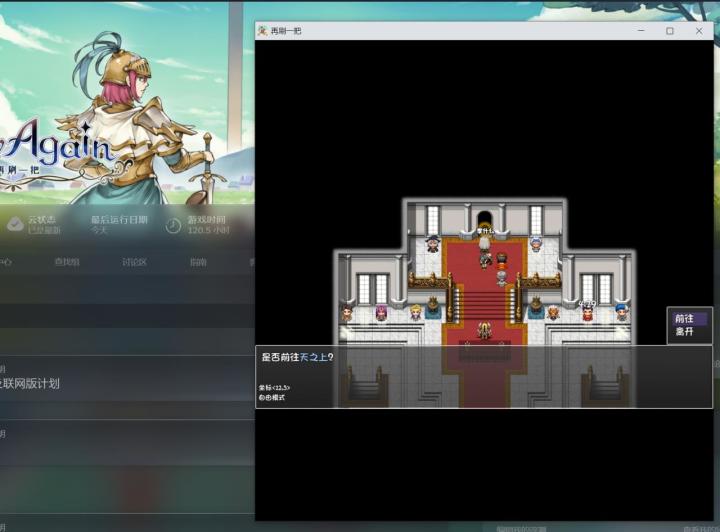Maximize the 再刷一把 game window
Image resolution: width=720 pixels, height=532 pixels.
670,31
